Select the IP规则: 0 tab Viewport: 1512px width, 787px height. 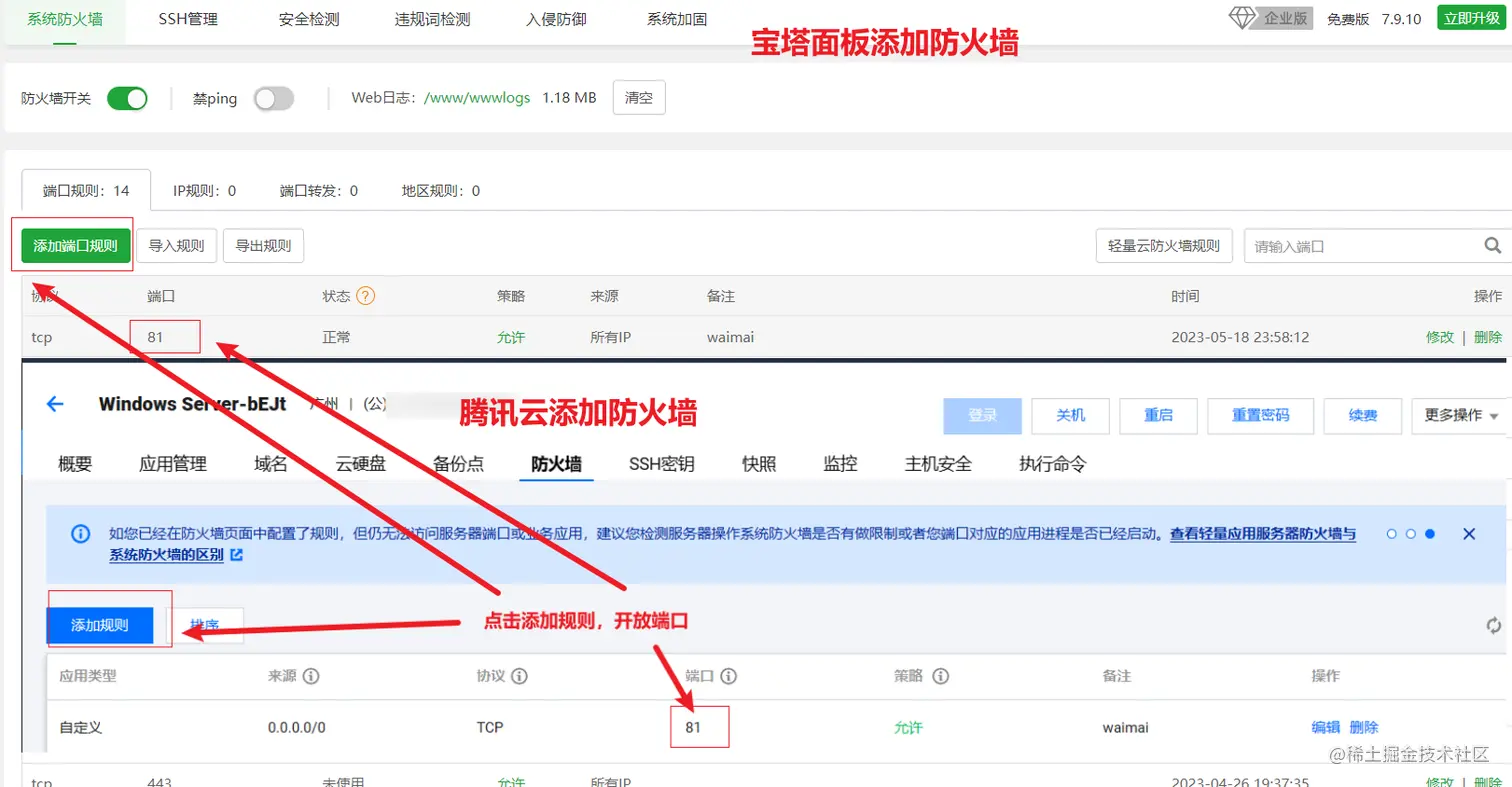coord(204,190)
